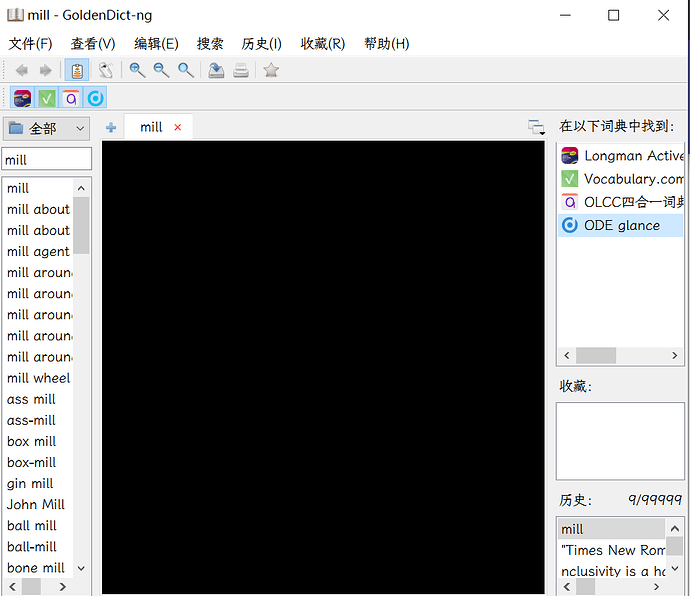Open the 搜索 menu
690x596 pixels.
pyautogui.click(x=210, y=44)
